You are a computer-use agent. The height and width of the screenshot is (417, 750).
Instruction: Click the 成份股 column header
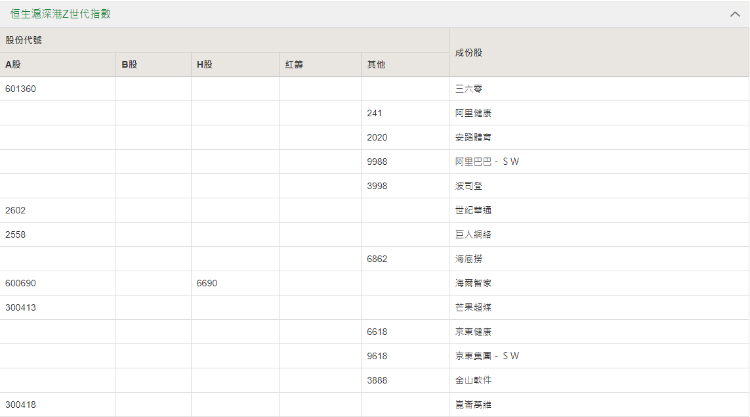tap(469, 52)
